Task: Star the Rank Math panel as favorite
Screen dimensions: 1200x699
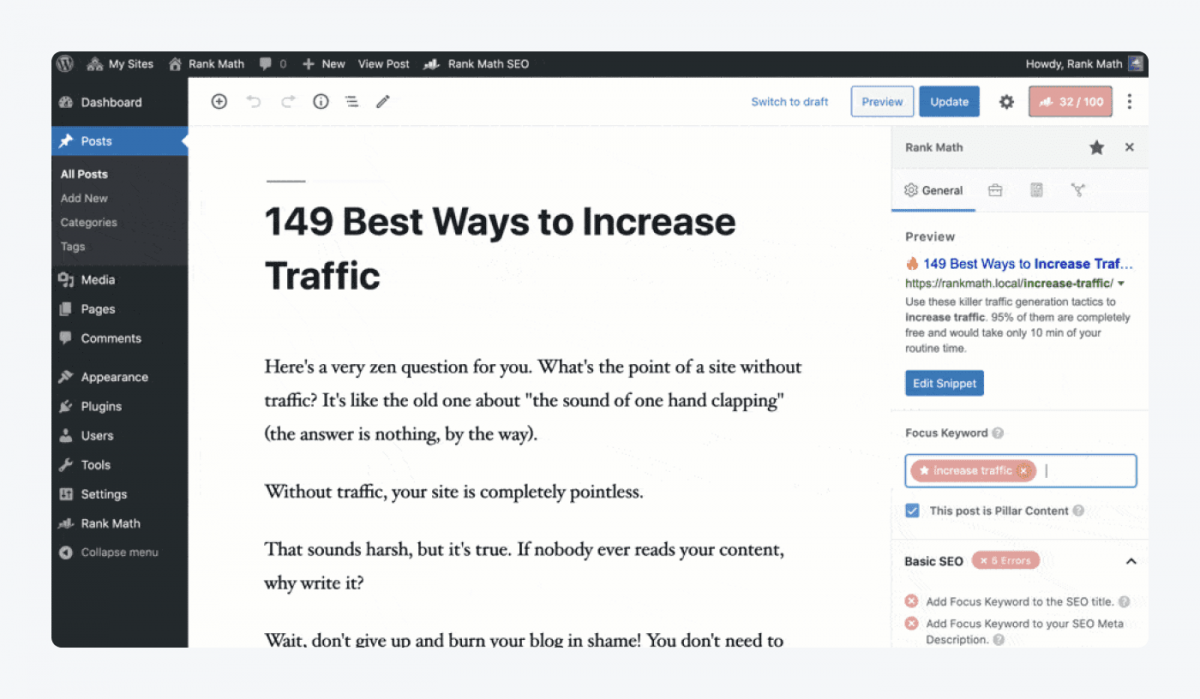Action: 1096,147
